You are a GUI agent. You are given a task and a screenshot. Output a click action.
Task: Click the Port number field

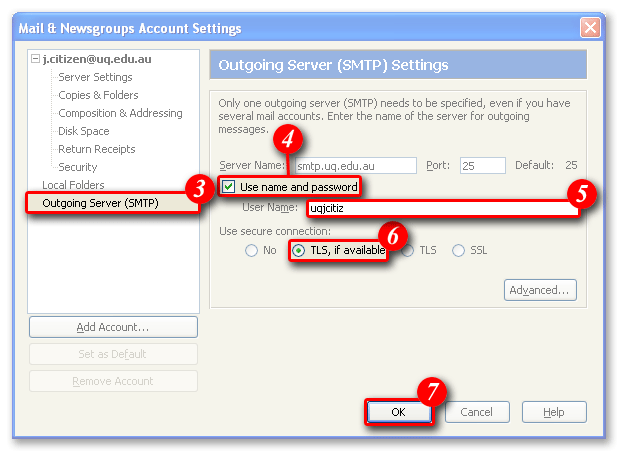(x=481, y=166)
